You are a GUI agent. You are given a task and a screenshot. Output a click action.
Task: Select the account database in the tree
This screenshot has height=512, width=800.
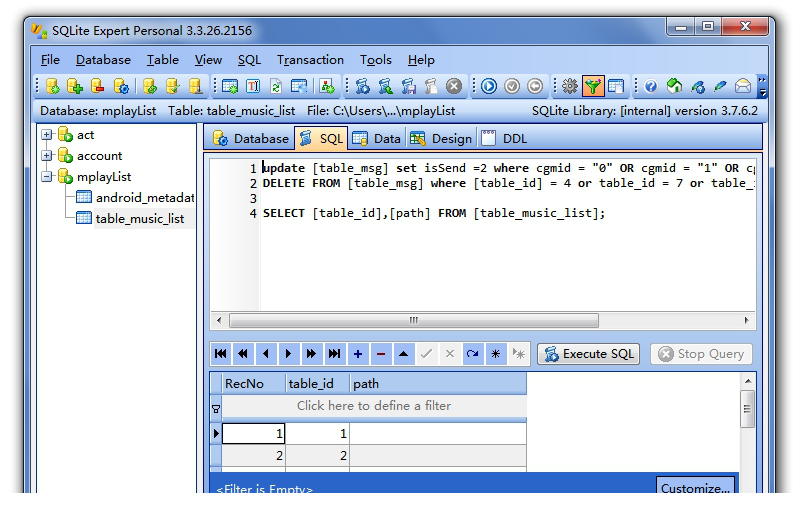(x=99, y=156)
